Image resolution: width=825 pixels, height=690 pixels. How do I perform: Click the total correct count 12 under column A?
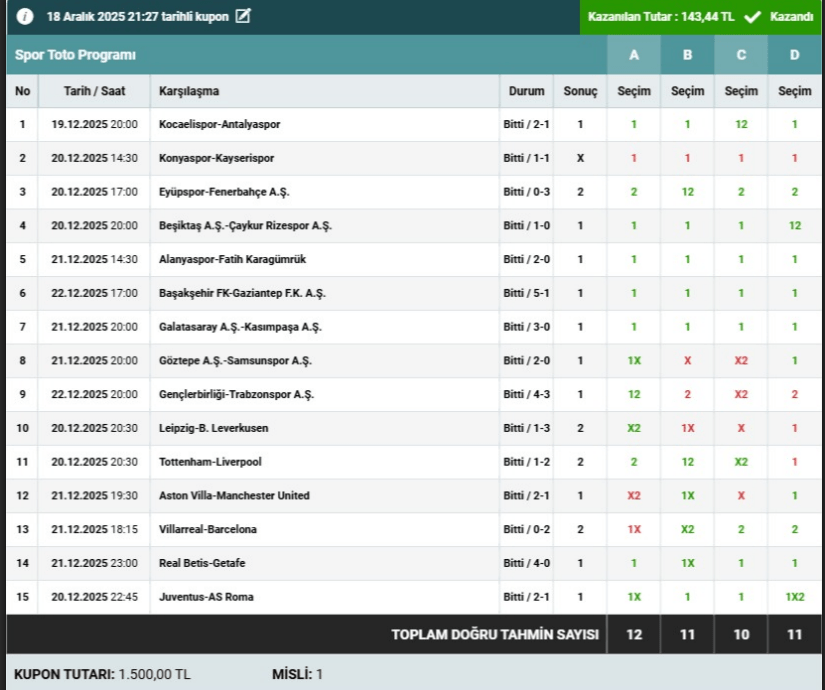[633, 634]
